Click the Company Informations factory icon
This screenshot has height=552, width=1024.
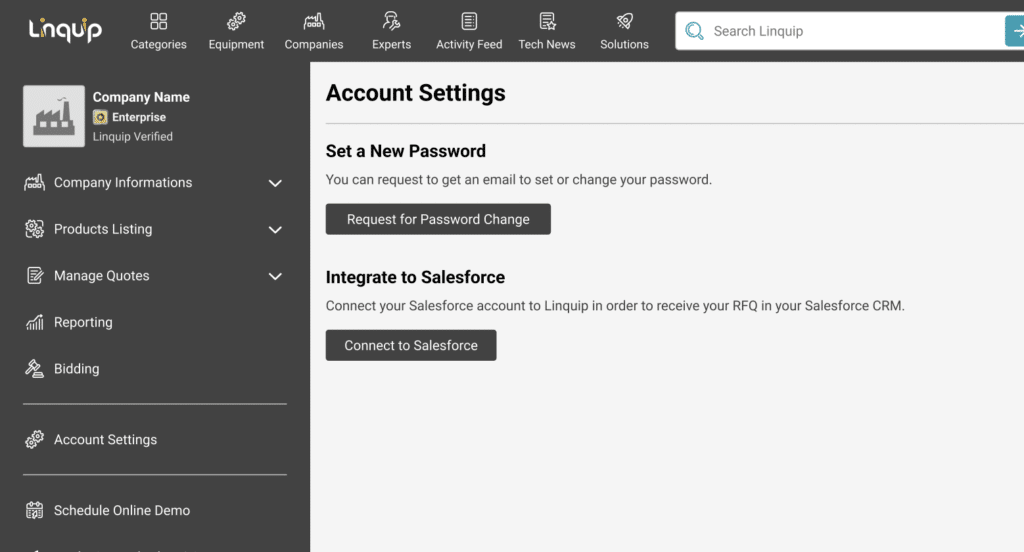pos(35,182)
